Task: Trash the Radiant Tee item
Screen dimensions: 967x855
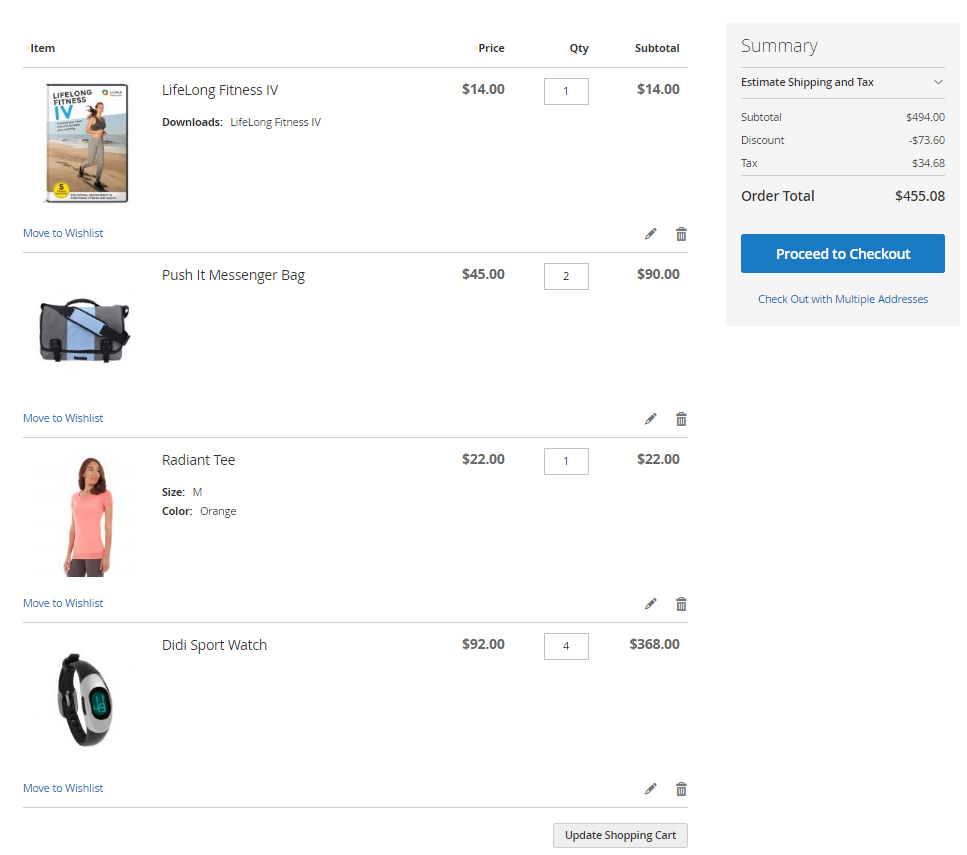Action: tap(681, 604)
